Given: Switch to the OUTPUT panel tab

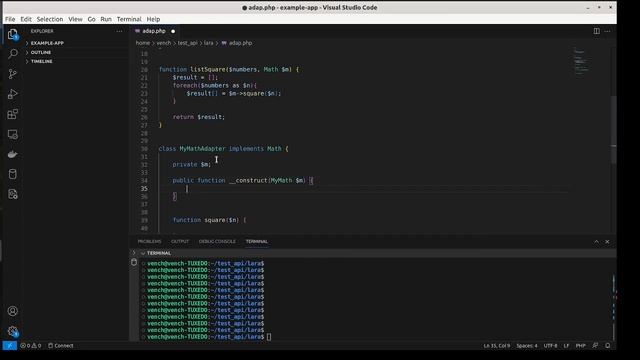Looking at the screenshot, I should (180, 242).
